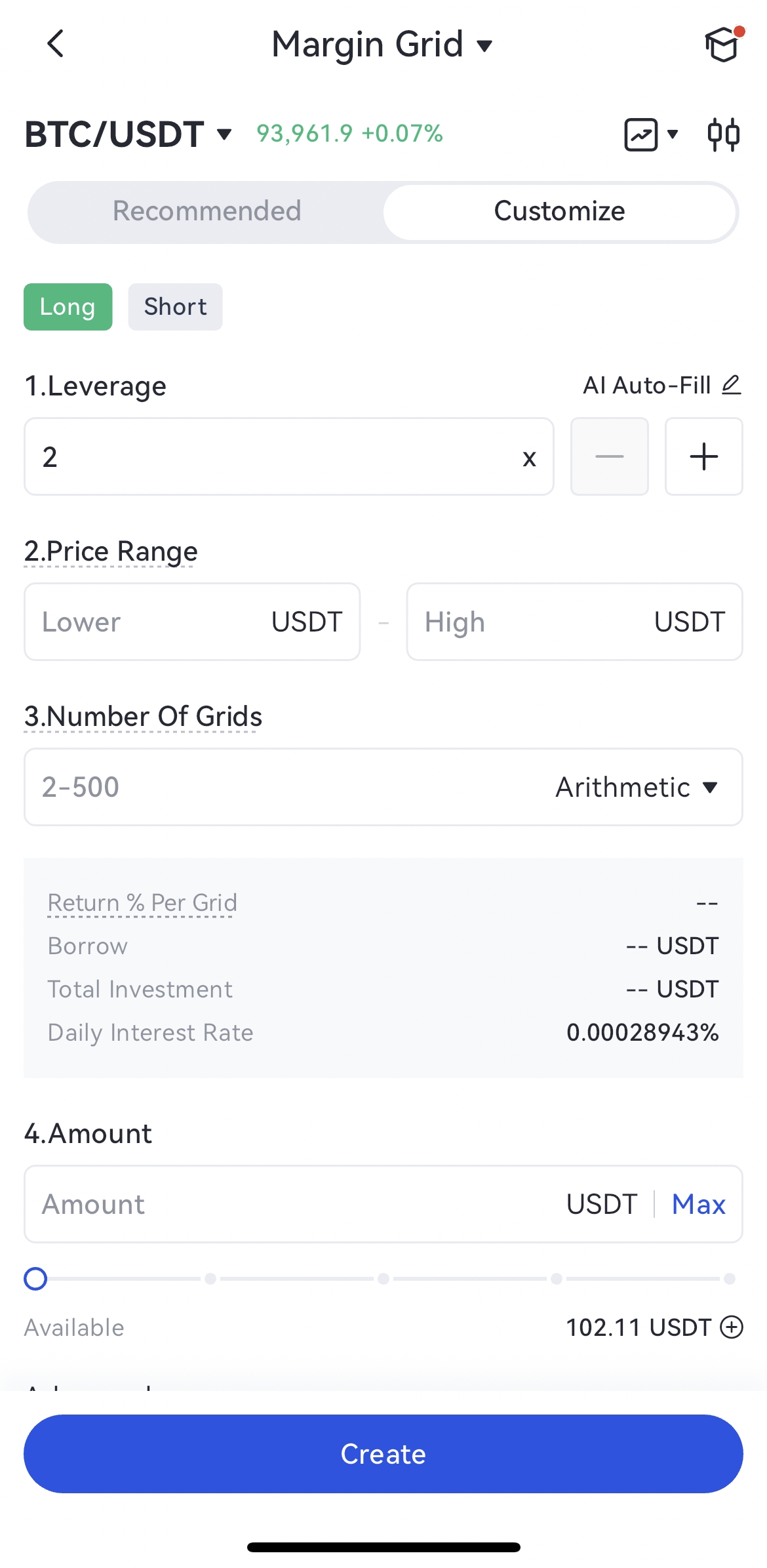Click the amount slider handle

35,1278
